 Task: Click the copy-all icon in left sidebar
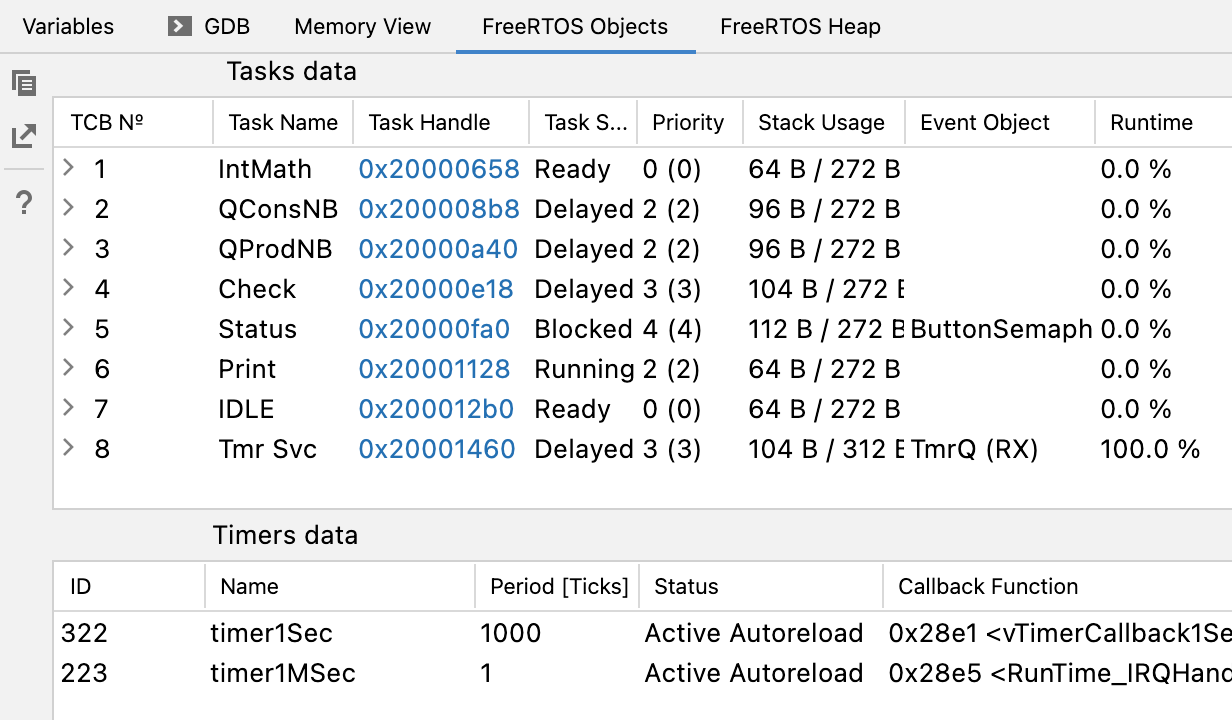(24, 83)
